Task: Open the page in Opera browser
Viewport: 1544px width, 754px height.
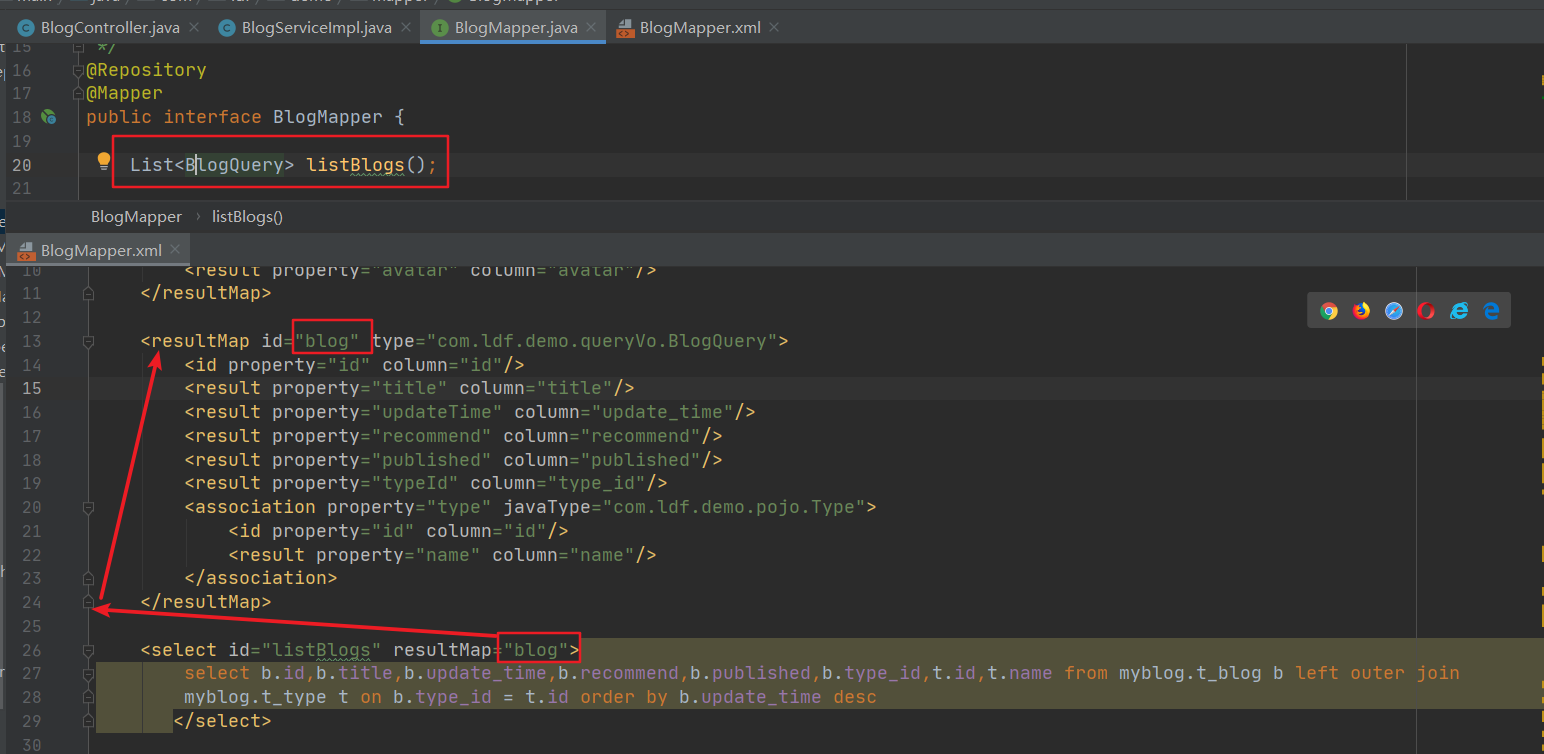Action: [1426, 311]
